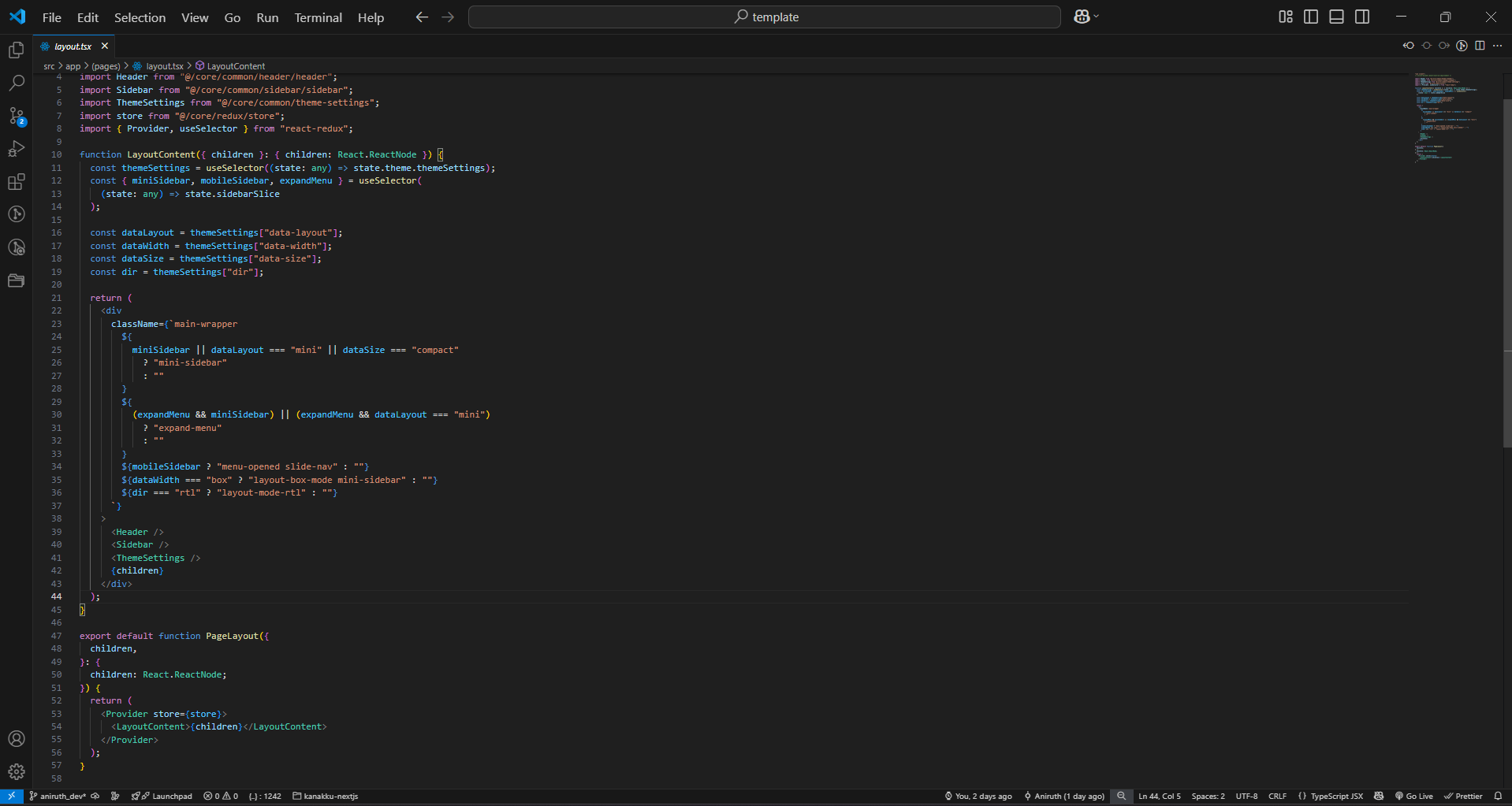Click the LayoutContent breadcrumb symbol
This screenshot has height=806, width=1512.
[230, 66]
